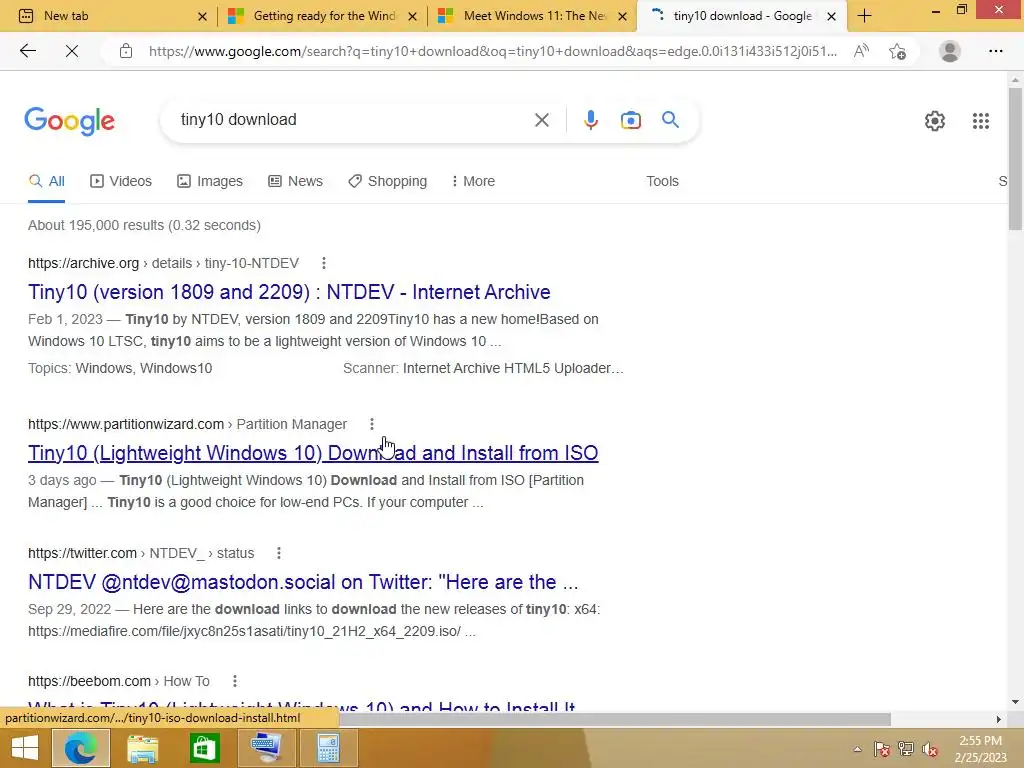Open Google quick settings gear
This screenshot has height=768, width=1024.
click(x=935, y=121)
